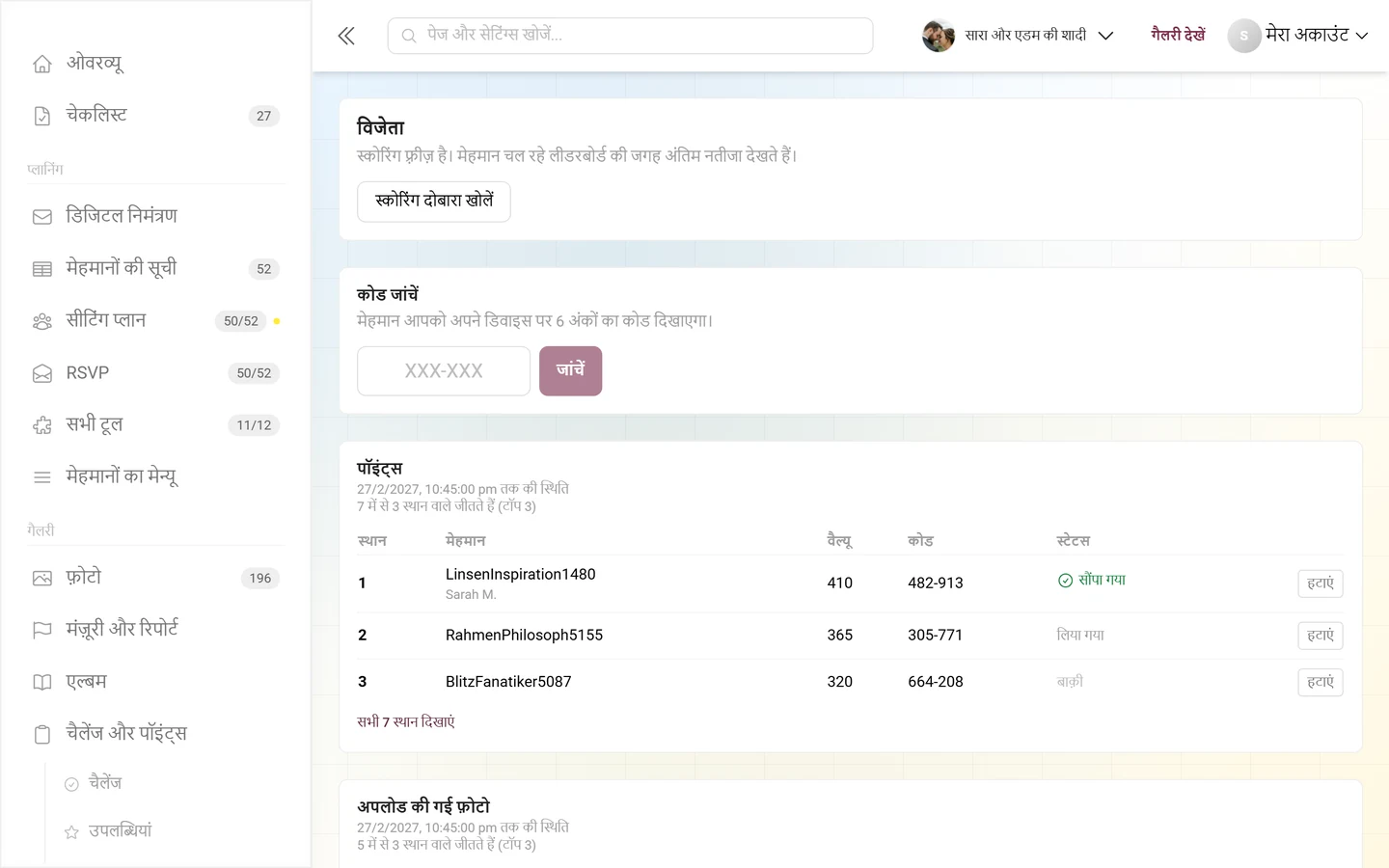The width and height of the screenshot is (1389, 868).
Task: Click सभी 7 स्थान दिखाएं link
Action: [x=406, y=721]
